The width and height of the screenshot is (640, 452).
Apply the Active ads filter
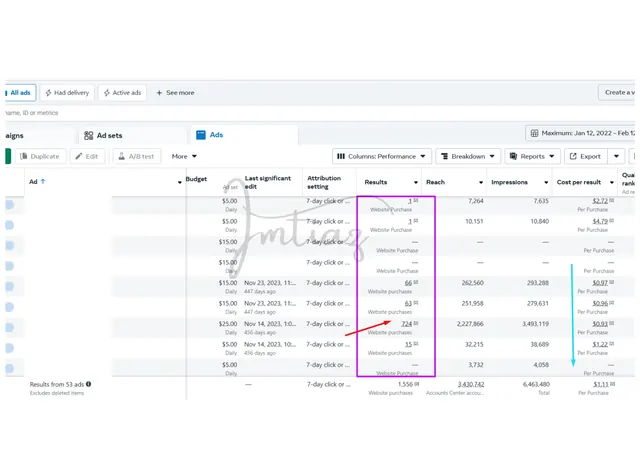(x=122, y=93)
